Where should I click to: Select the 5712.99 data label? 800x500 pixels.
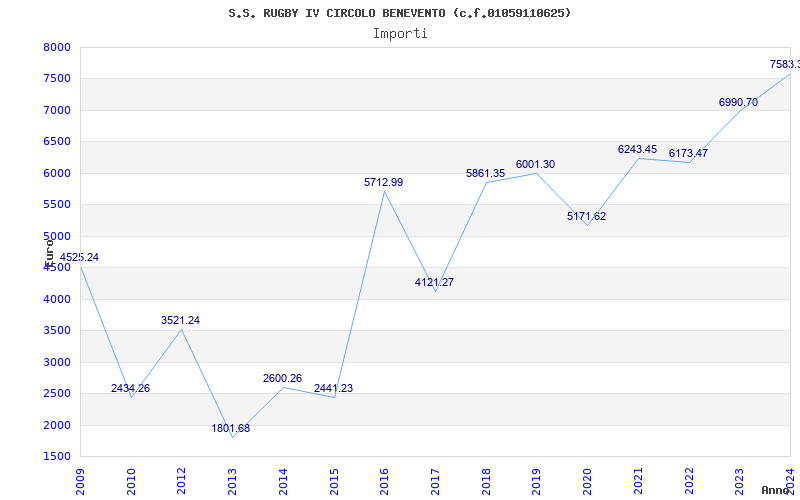384,183
